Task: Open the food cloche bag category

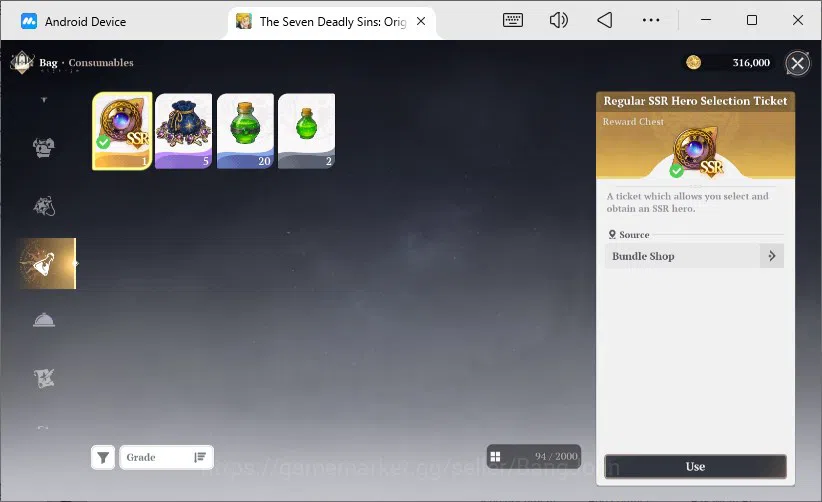Action: pyautogui.click(x=44, y=320)
